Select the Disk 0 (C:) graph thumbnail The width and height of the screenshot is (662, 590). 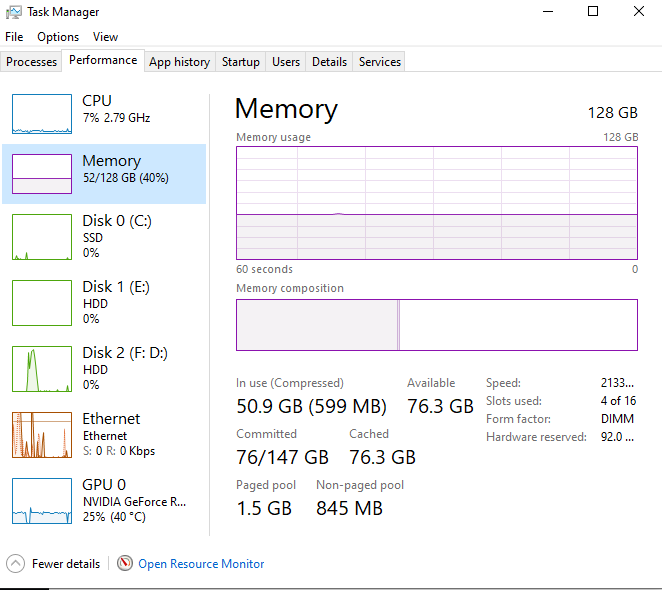click(x=41, y=236)
